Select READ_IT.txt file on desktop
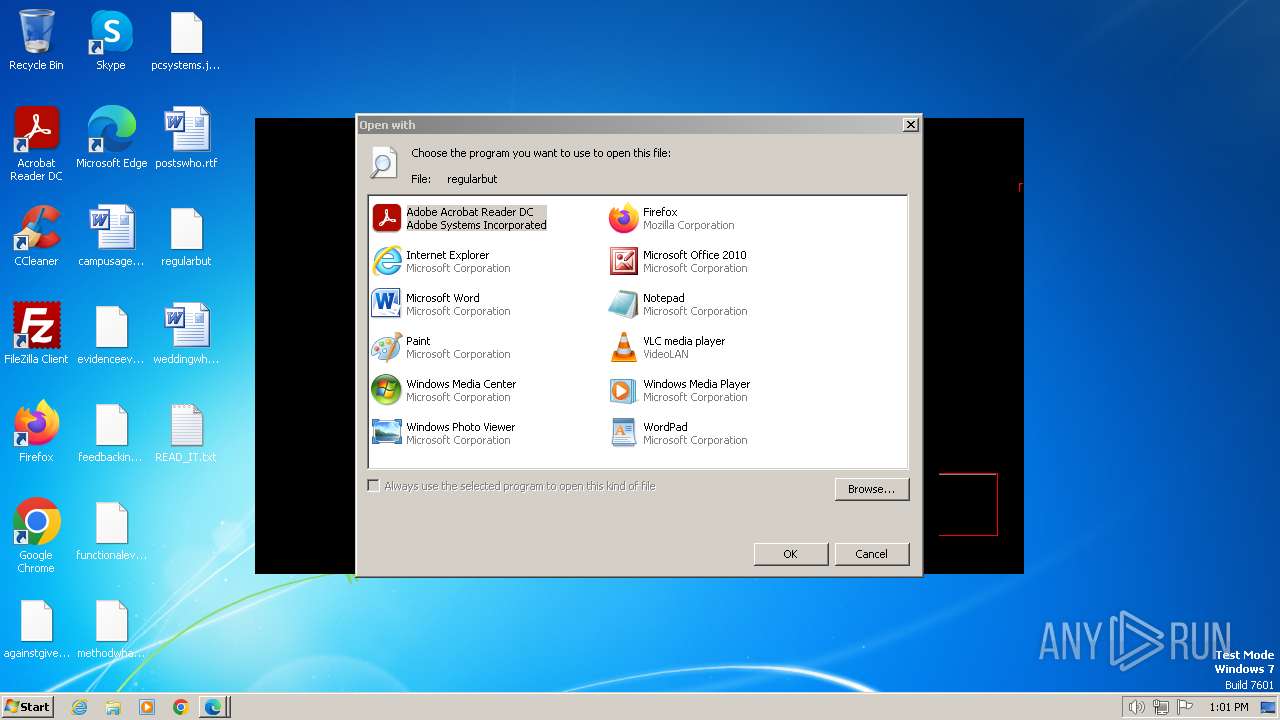The width and height of the screenshot is (1280, 720). [186, 432]
